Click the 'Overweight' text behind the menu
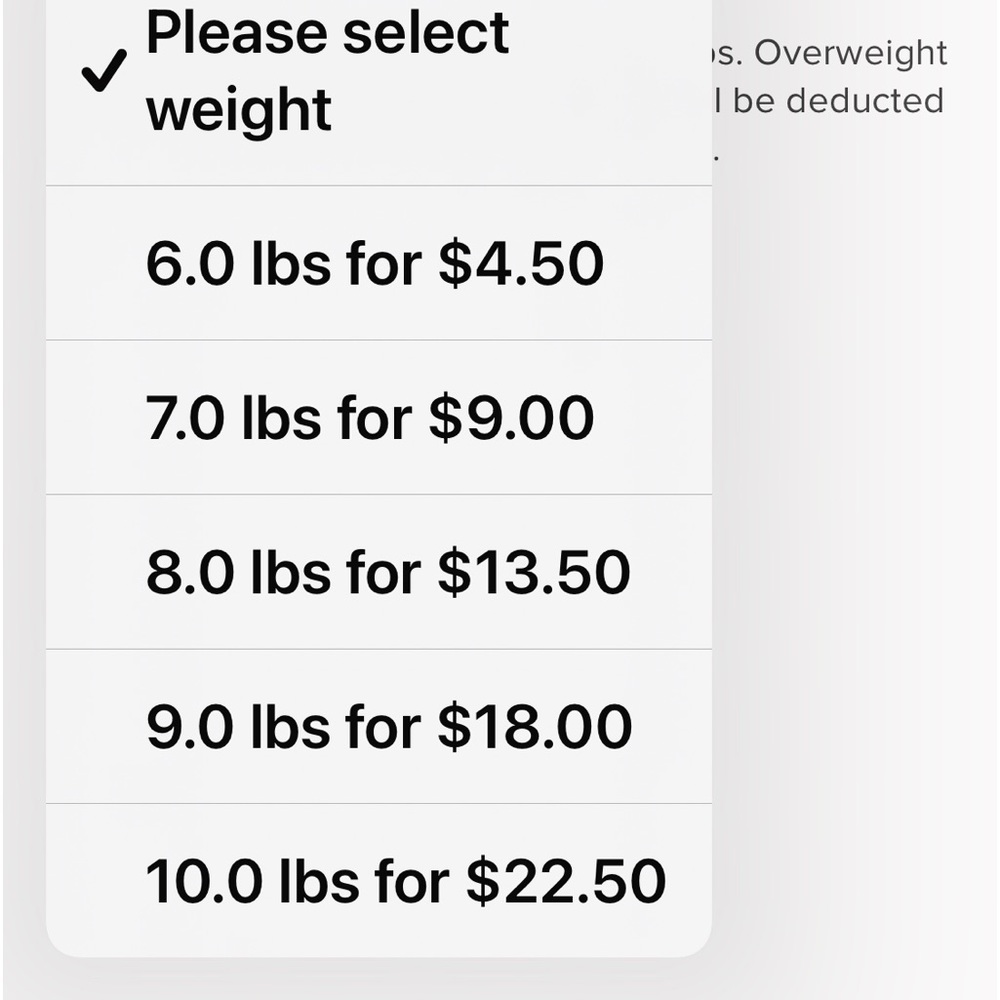This screenshot has width=1000, height=1000. [x=850, y=54]
